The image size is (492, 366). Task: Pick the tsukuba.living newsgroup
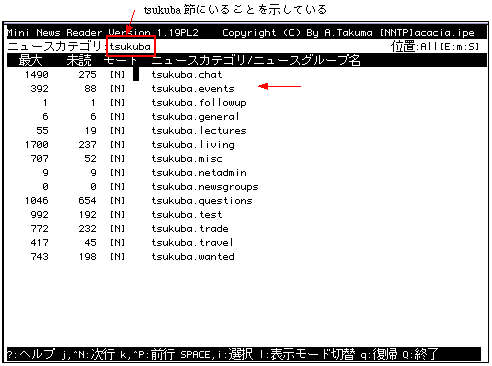point(193,144)
